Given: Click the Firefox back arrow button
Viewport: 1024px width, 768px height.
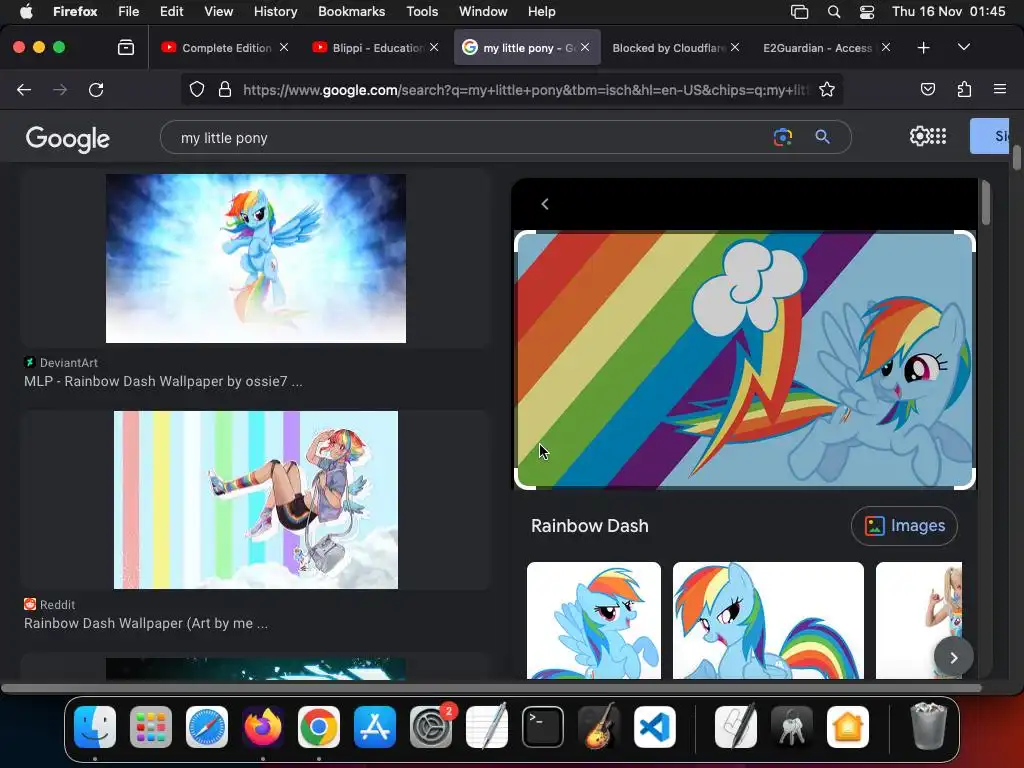Looking at the screenshot, I should (x=24, y=89).
